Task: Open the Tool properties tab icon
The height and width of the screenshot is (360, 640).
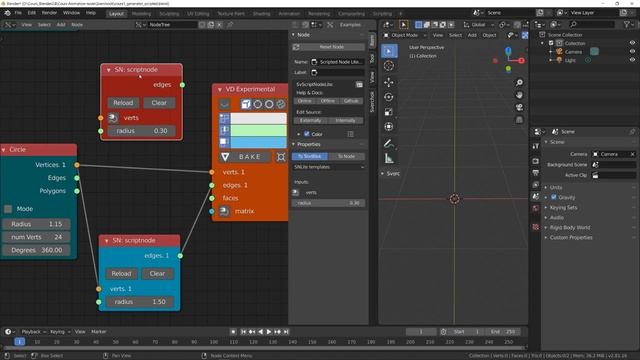Action: coord(536,146)
